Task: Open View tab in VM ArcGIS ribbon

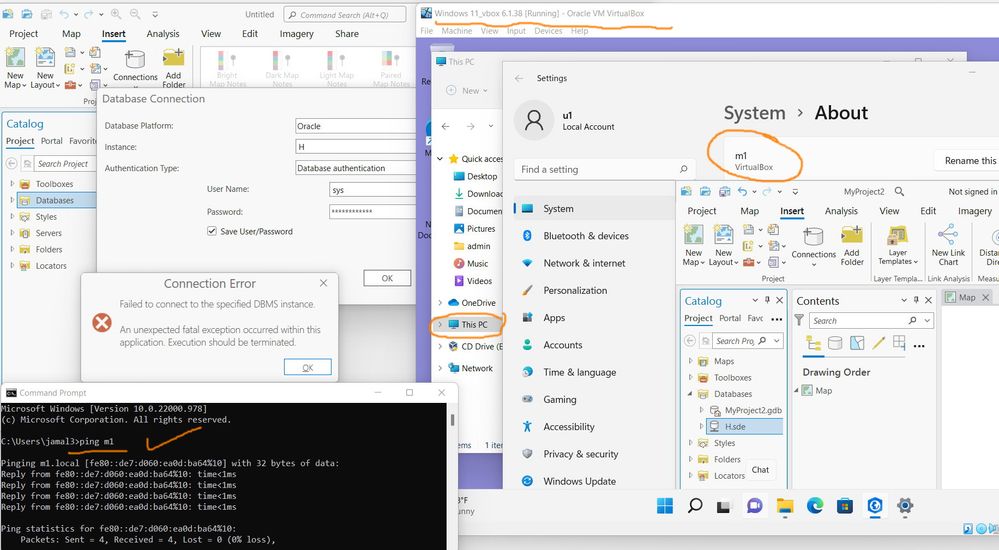Action: (889, 211)
